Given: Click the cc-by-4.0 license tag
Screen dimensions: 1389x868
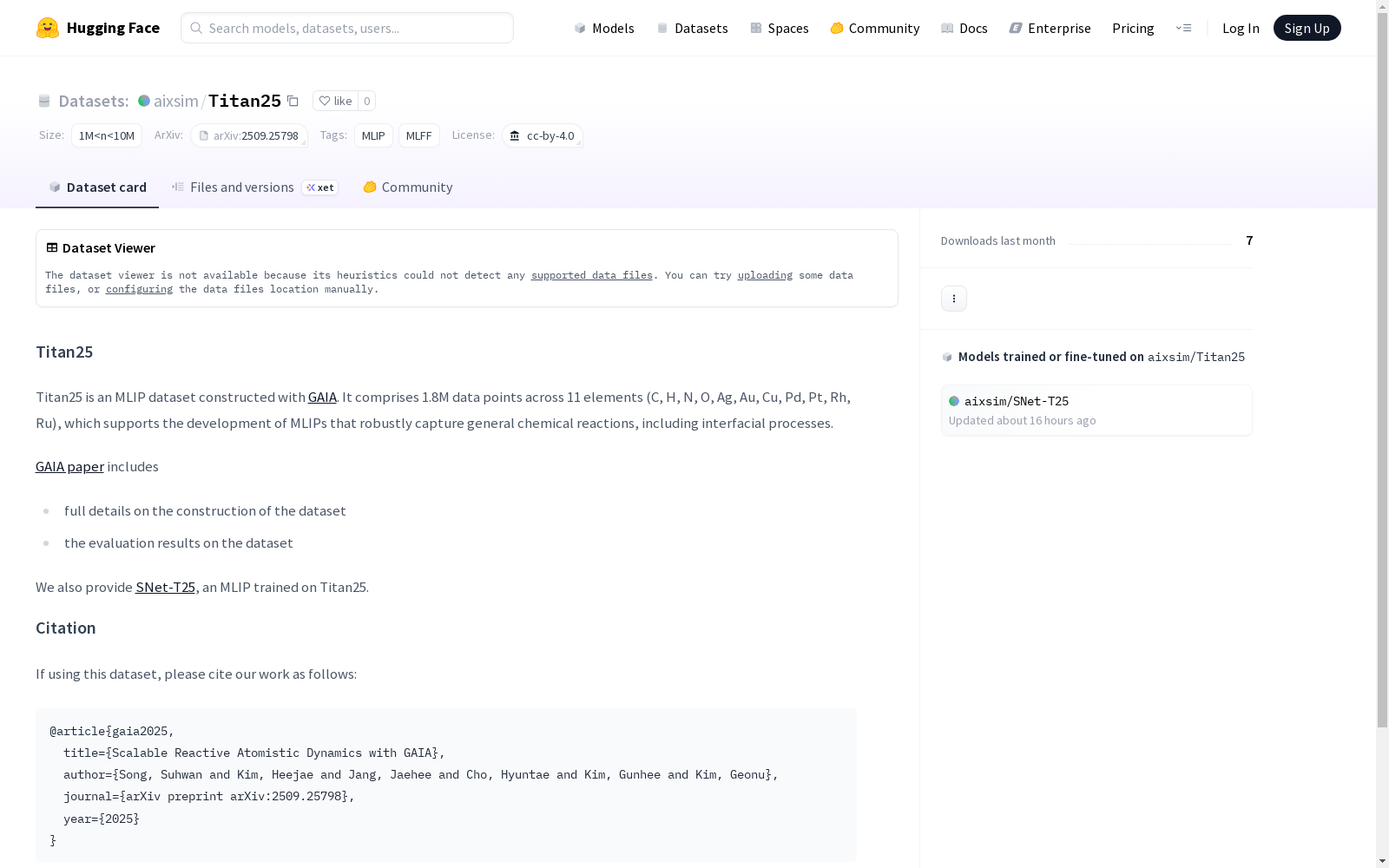Looking at the screenshot, I should [x=543, y=135].
